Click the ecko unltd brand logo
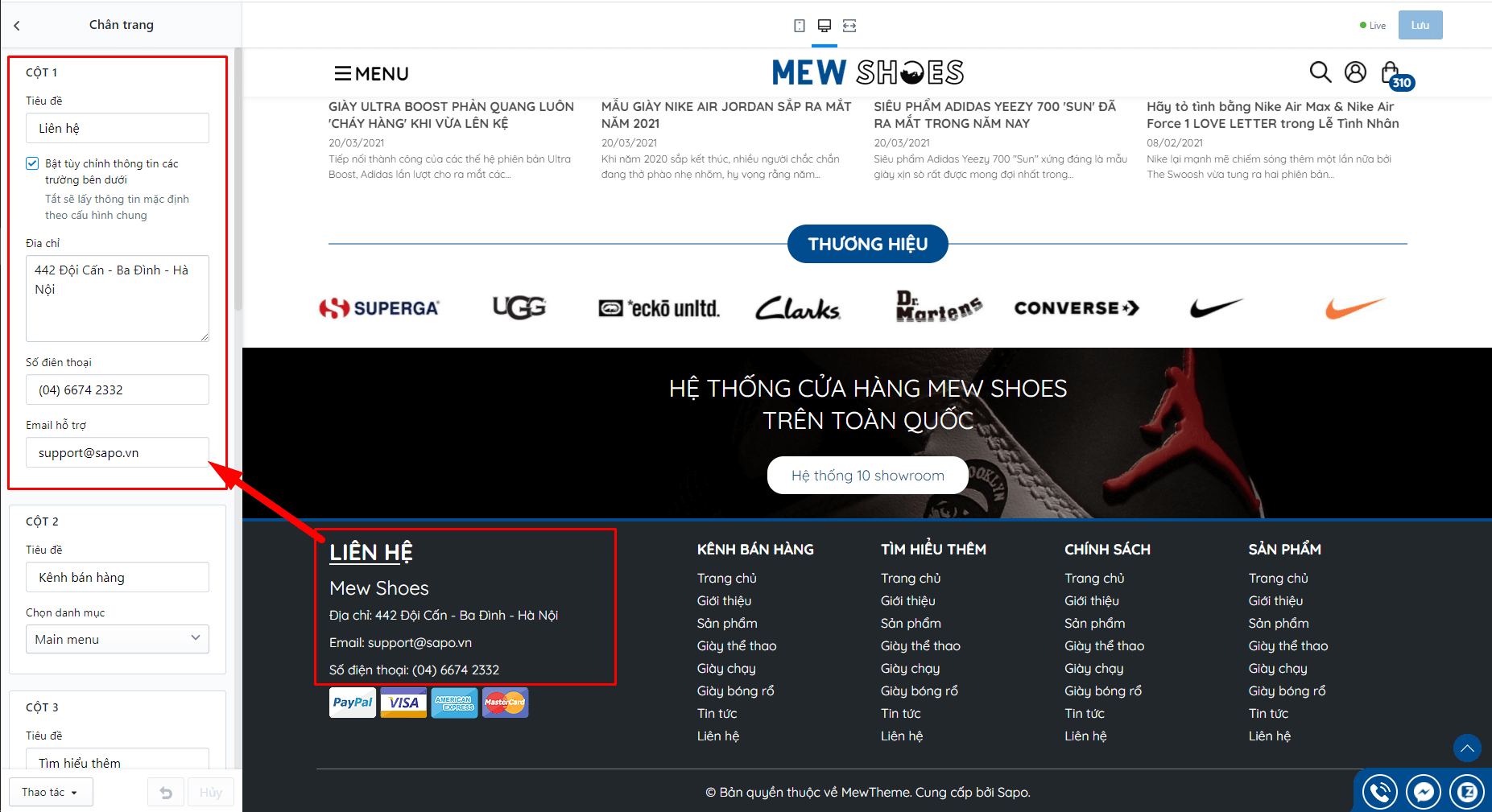The width and height of the screenshot is (1492, 812). (x=659, y=308)
